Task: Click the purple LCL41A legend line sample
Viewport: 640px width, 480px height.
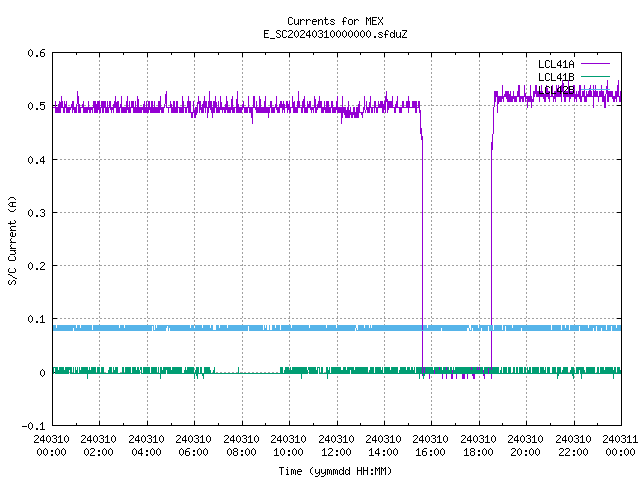Action: pyautogui.click(x=595, y=64)
